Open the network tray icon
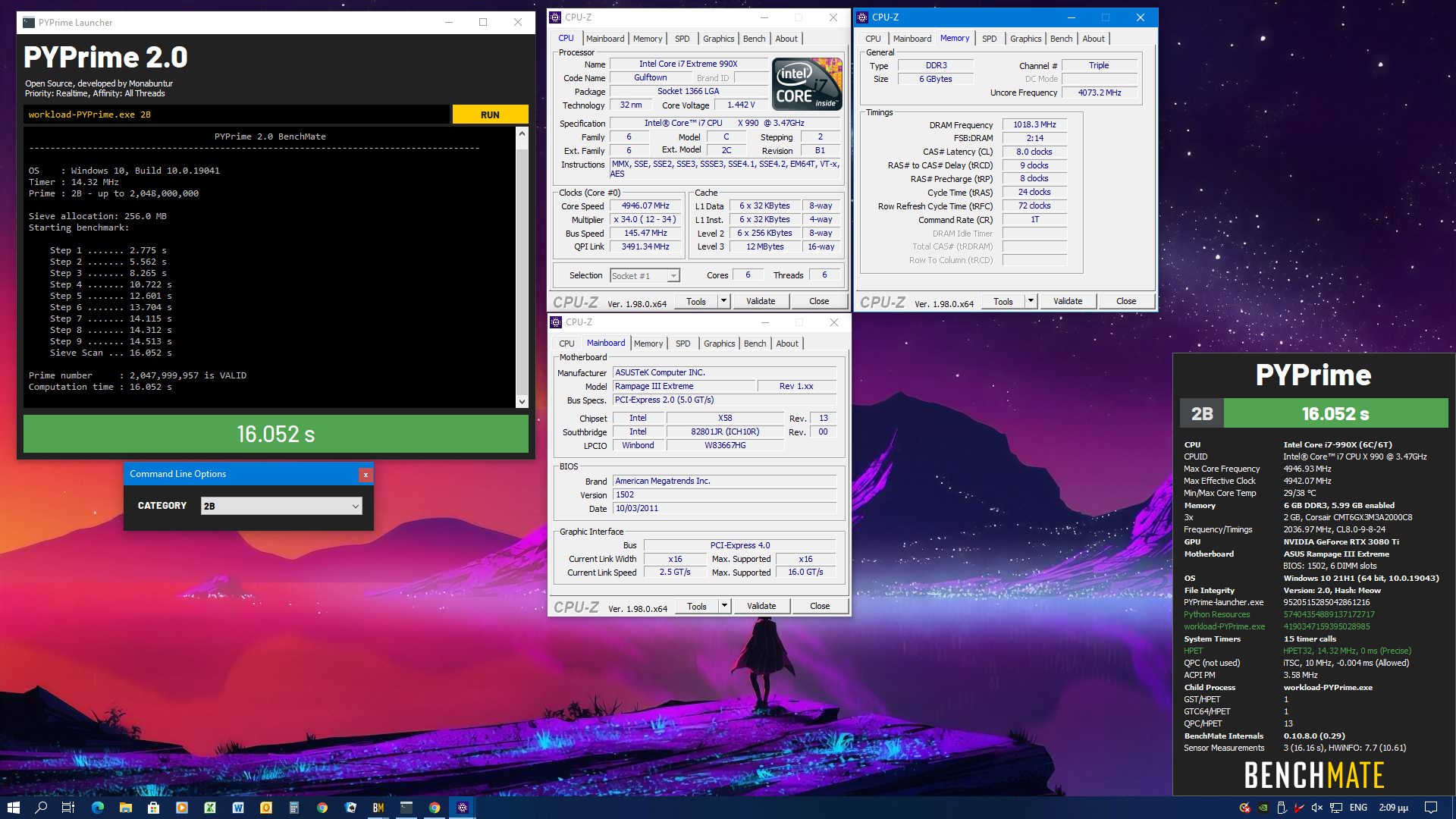 [x=1336, y=808]
